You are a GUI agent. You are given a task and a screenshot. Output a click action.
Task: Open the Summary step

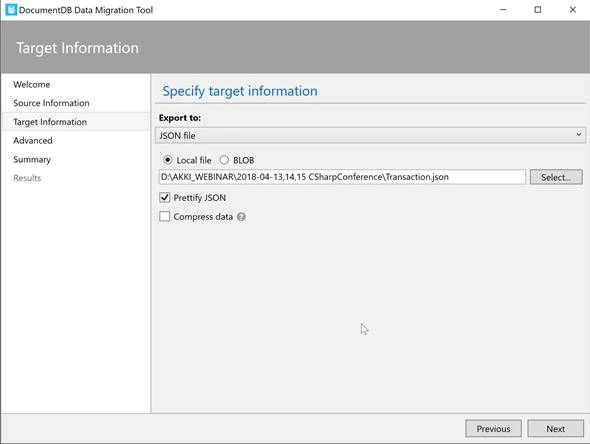(32, 160)
